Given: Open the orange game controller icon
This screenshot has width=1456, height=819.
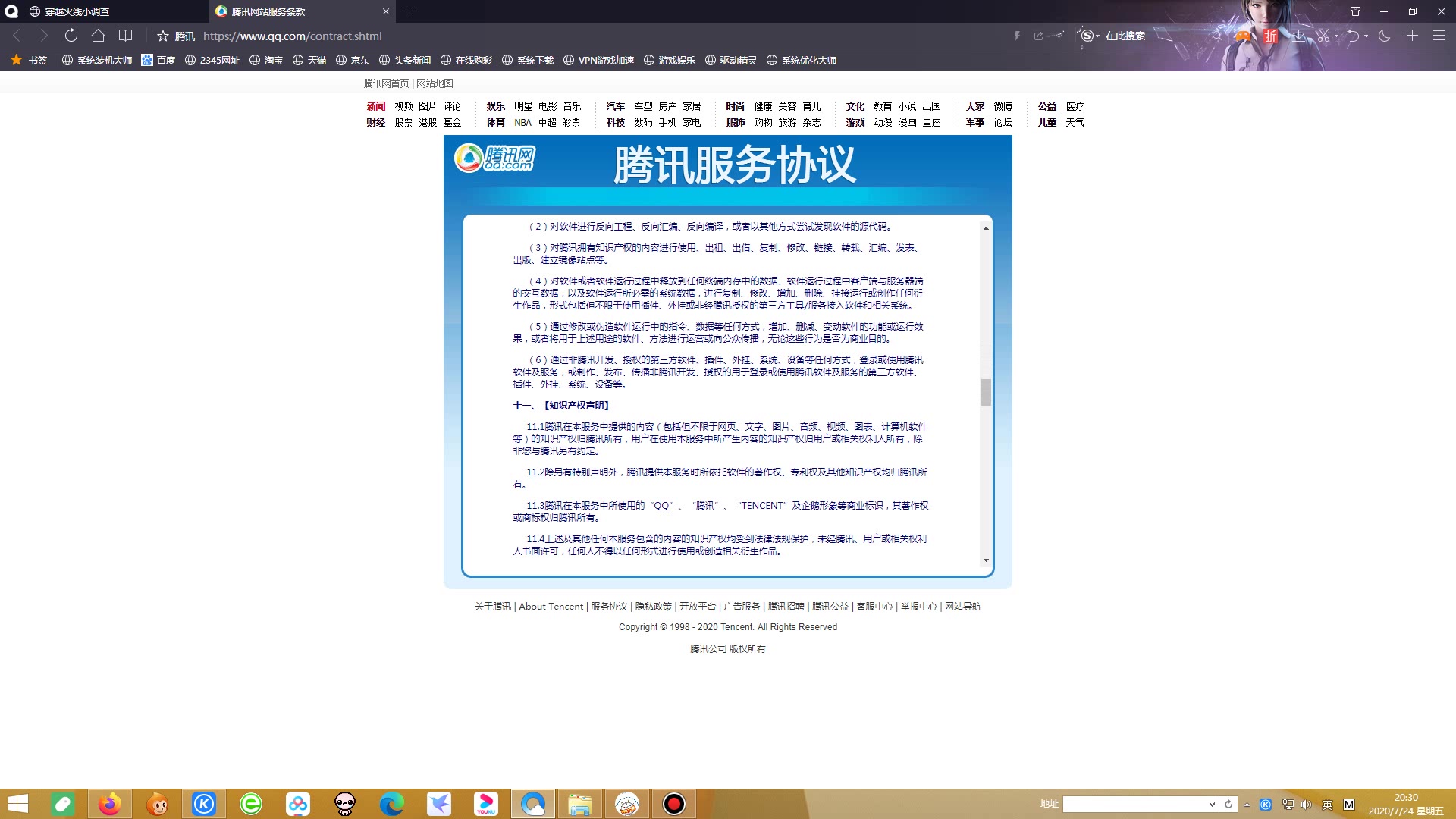Looking at the screenshot, I should [1242, 36].
